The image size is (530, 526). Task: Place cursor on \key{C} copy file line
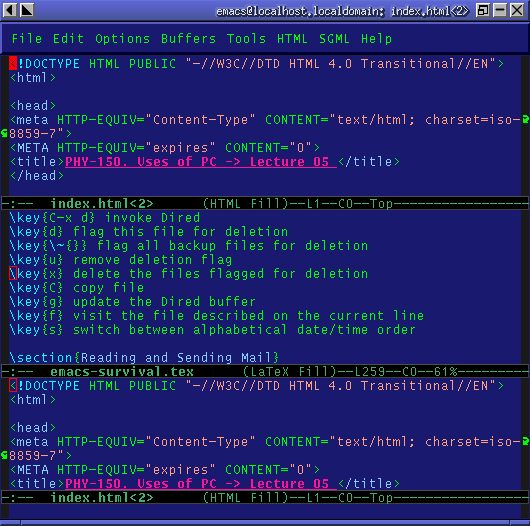(x=77, y=288)
